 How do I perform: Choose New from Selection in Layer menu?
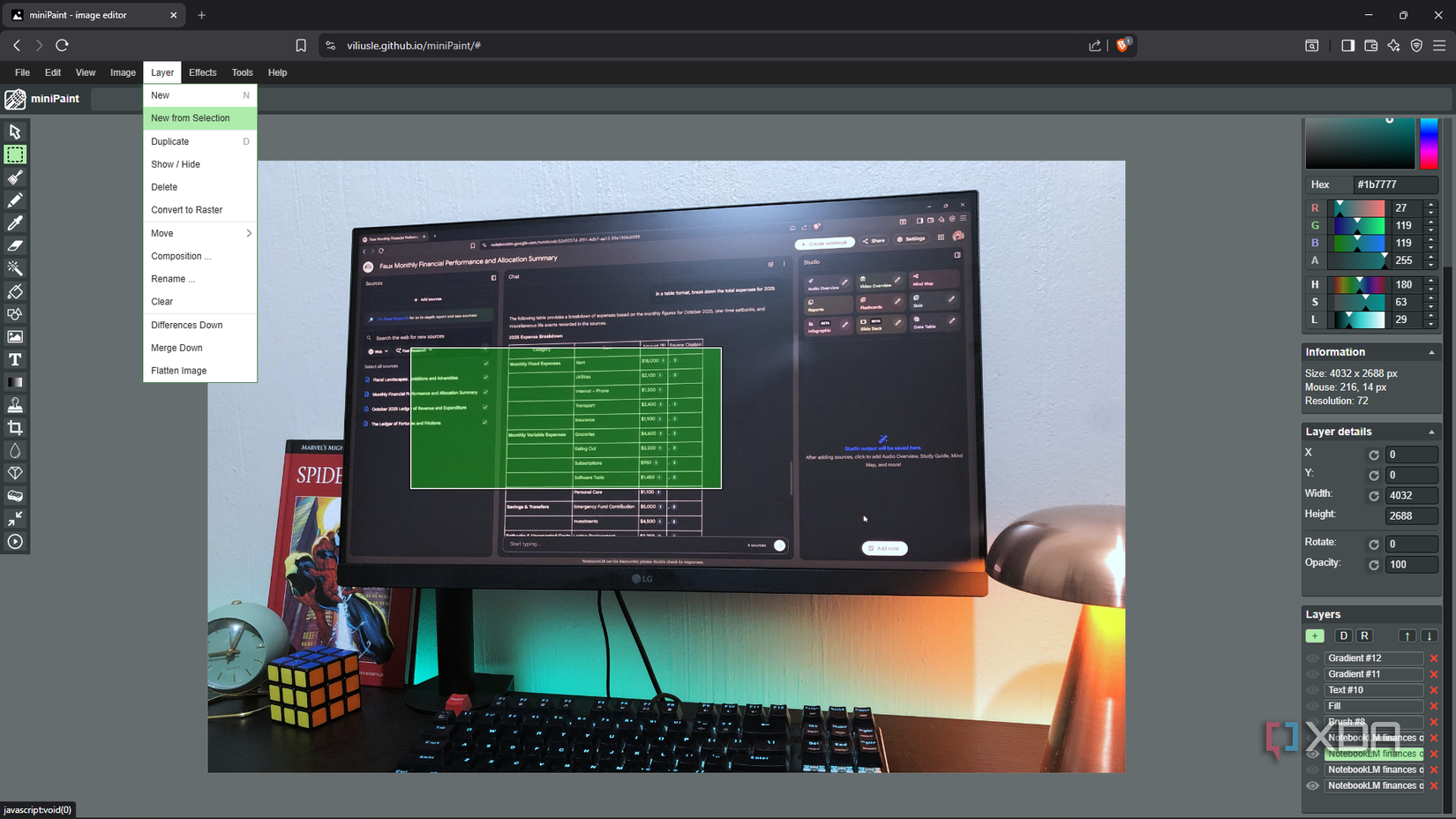[200, 118]
